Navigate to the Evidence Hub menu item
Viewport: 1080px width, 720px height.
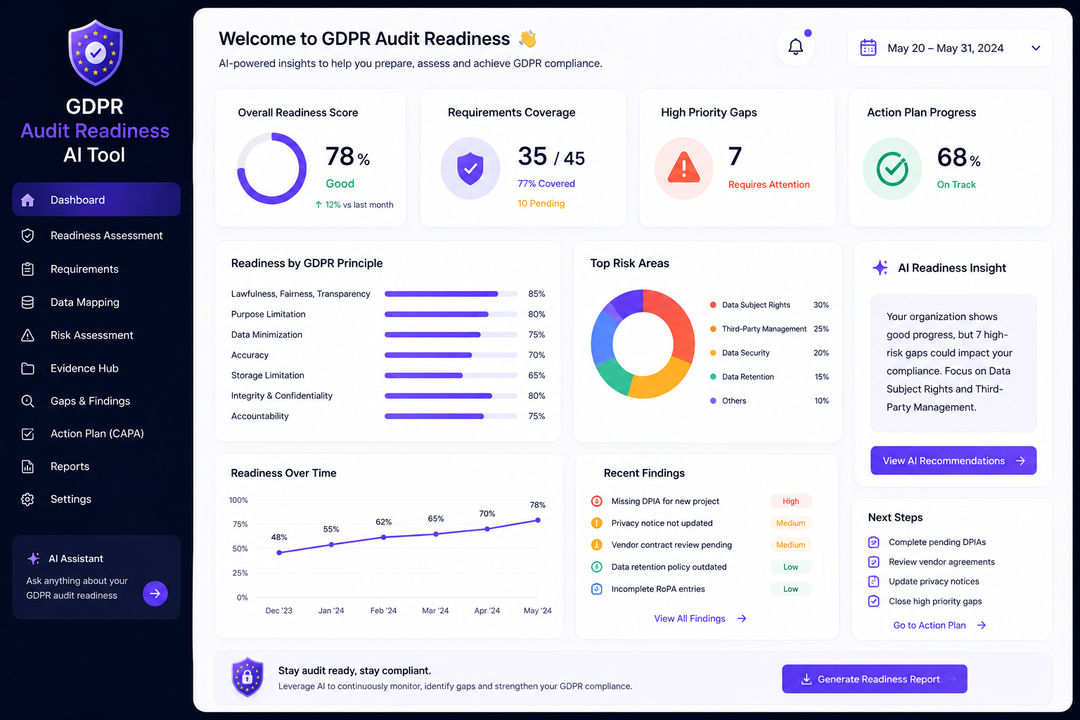[x=96, y=368]
